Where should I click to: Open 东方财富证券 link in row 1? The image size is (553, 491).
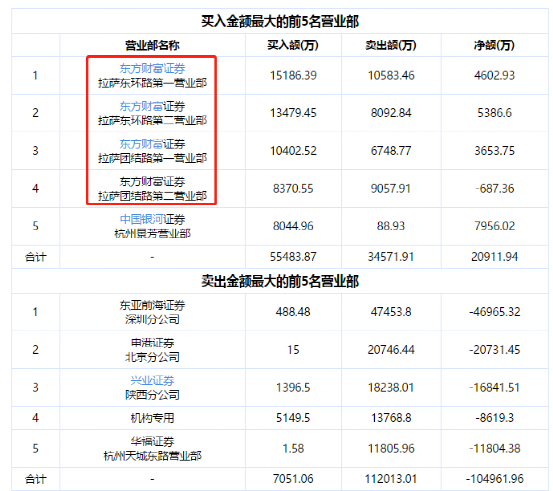click(x=152, y=68)
